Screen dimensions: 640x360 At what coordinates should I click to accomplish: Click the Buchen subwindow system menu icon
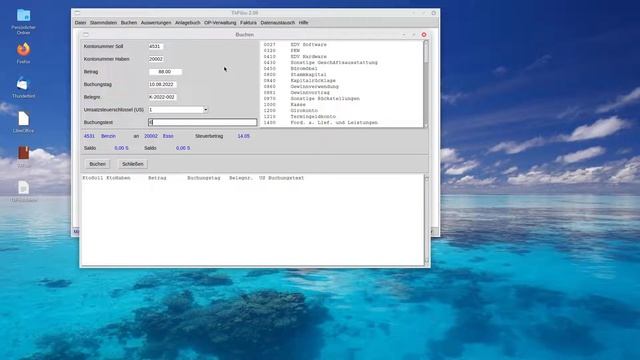[86, 35]
